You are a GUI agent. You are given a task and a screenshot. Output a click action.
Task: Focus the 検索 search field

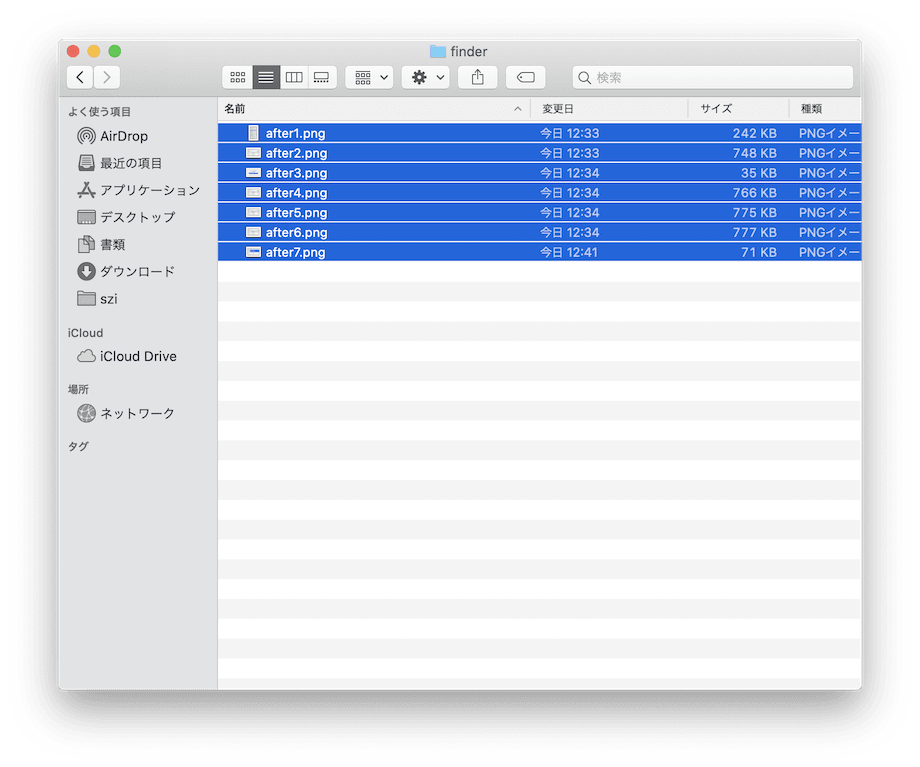[713, 77]
